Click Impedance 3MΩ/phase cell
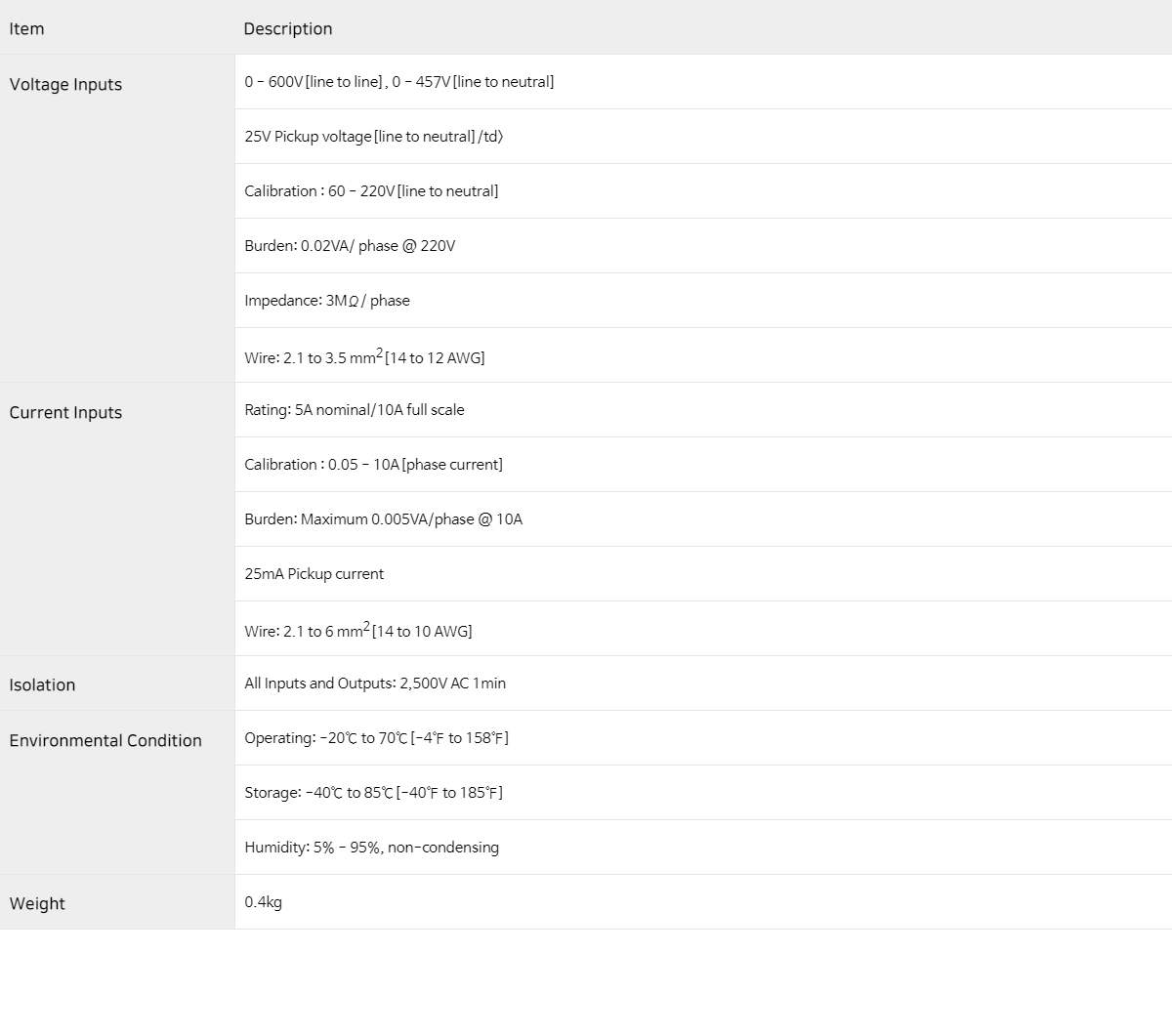Screen dimensions: 1172x1036 point(327,301)
